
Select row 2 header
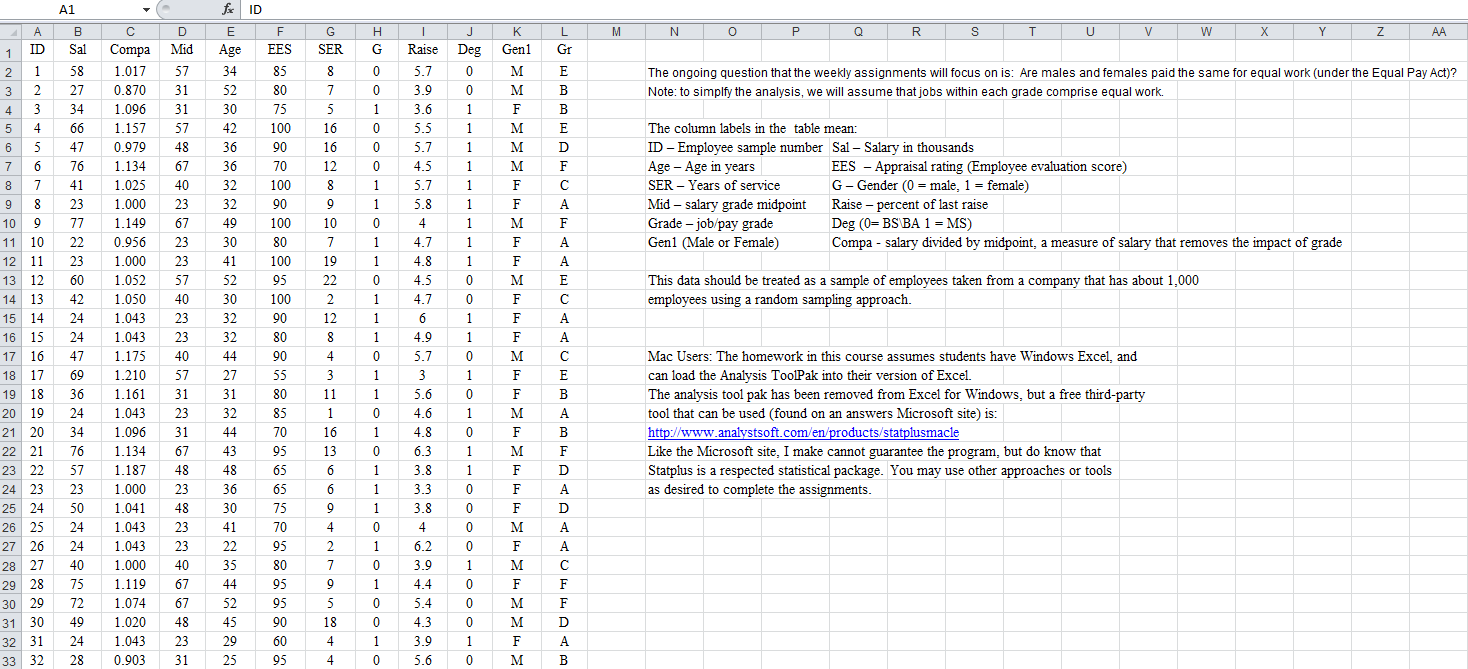point(9,71)
